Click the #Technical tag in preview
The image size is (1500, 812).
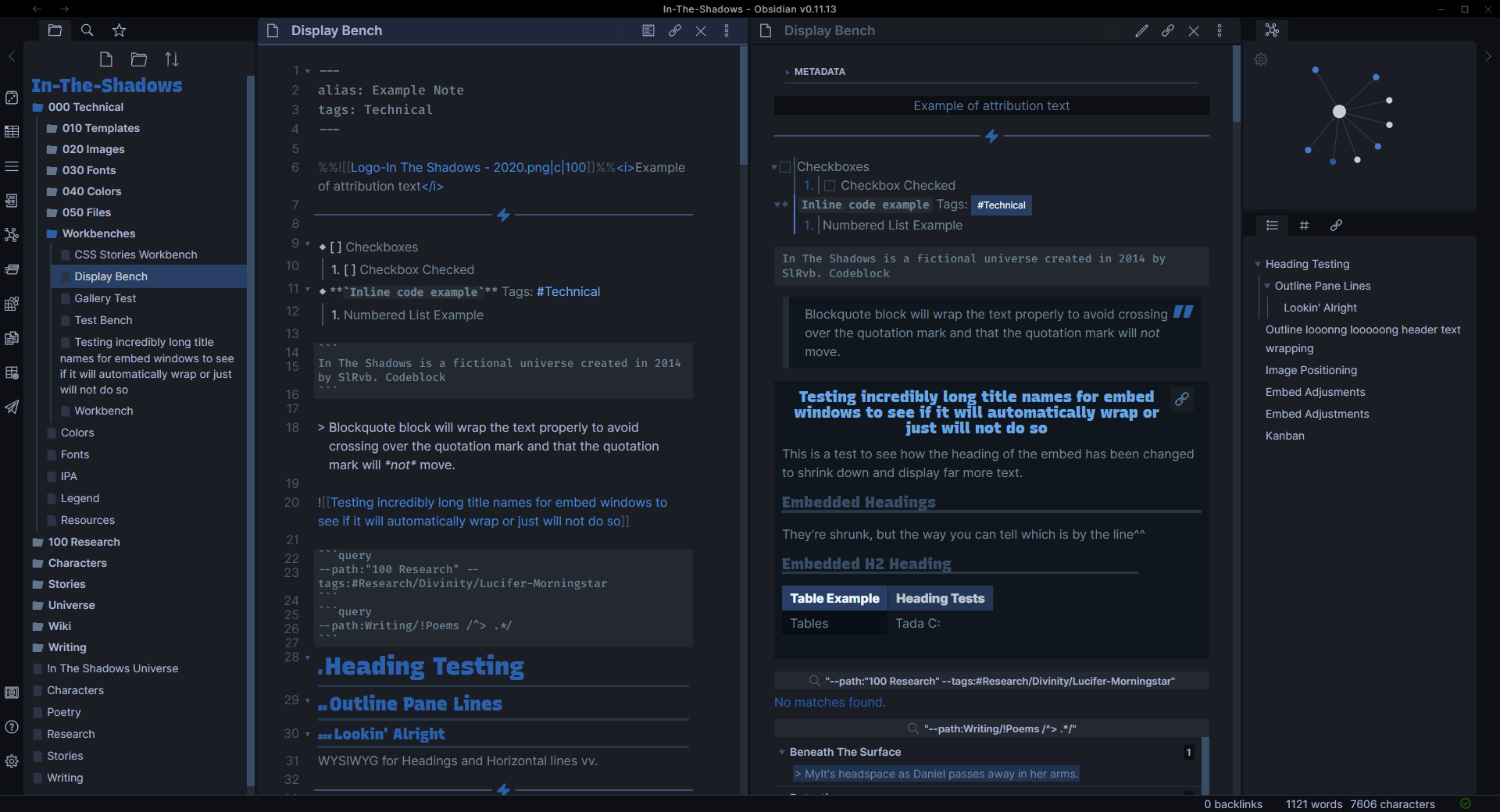pyautogui.click(x=1002, y=205)
